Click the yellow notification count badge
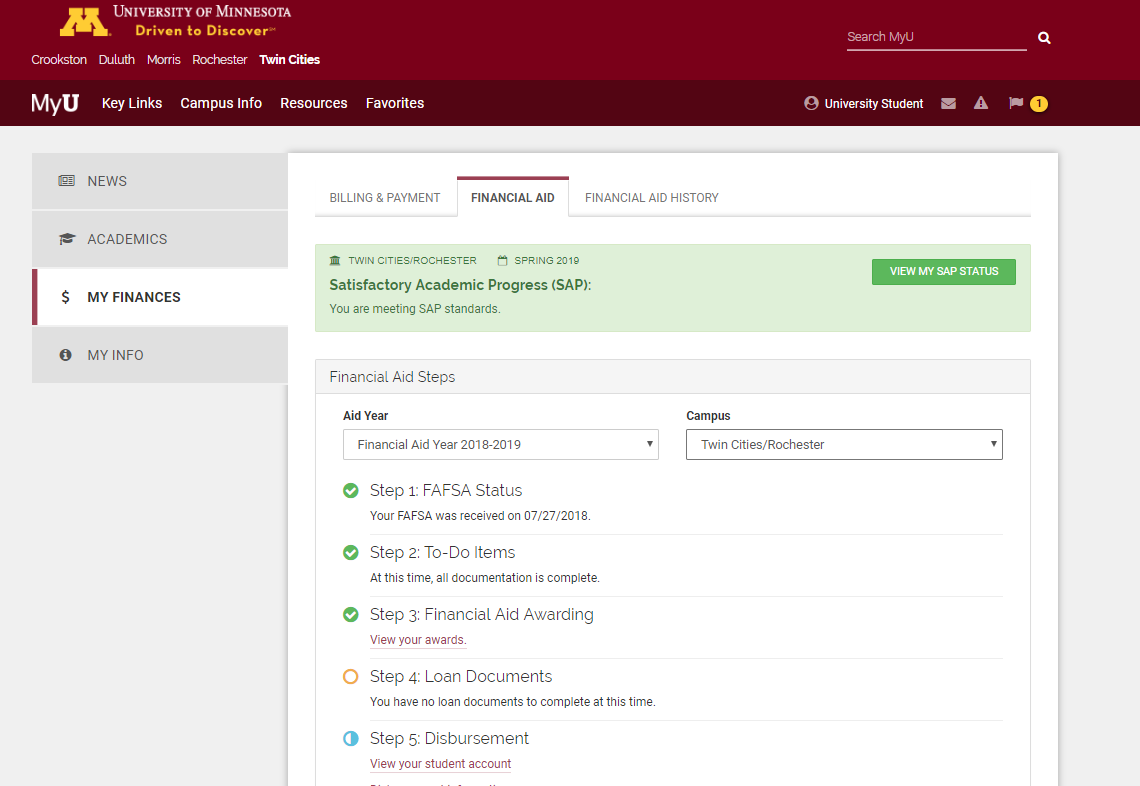This screenshot has width=1140, height=786. click(x=1039, y=103)
